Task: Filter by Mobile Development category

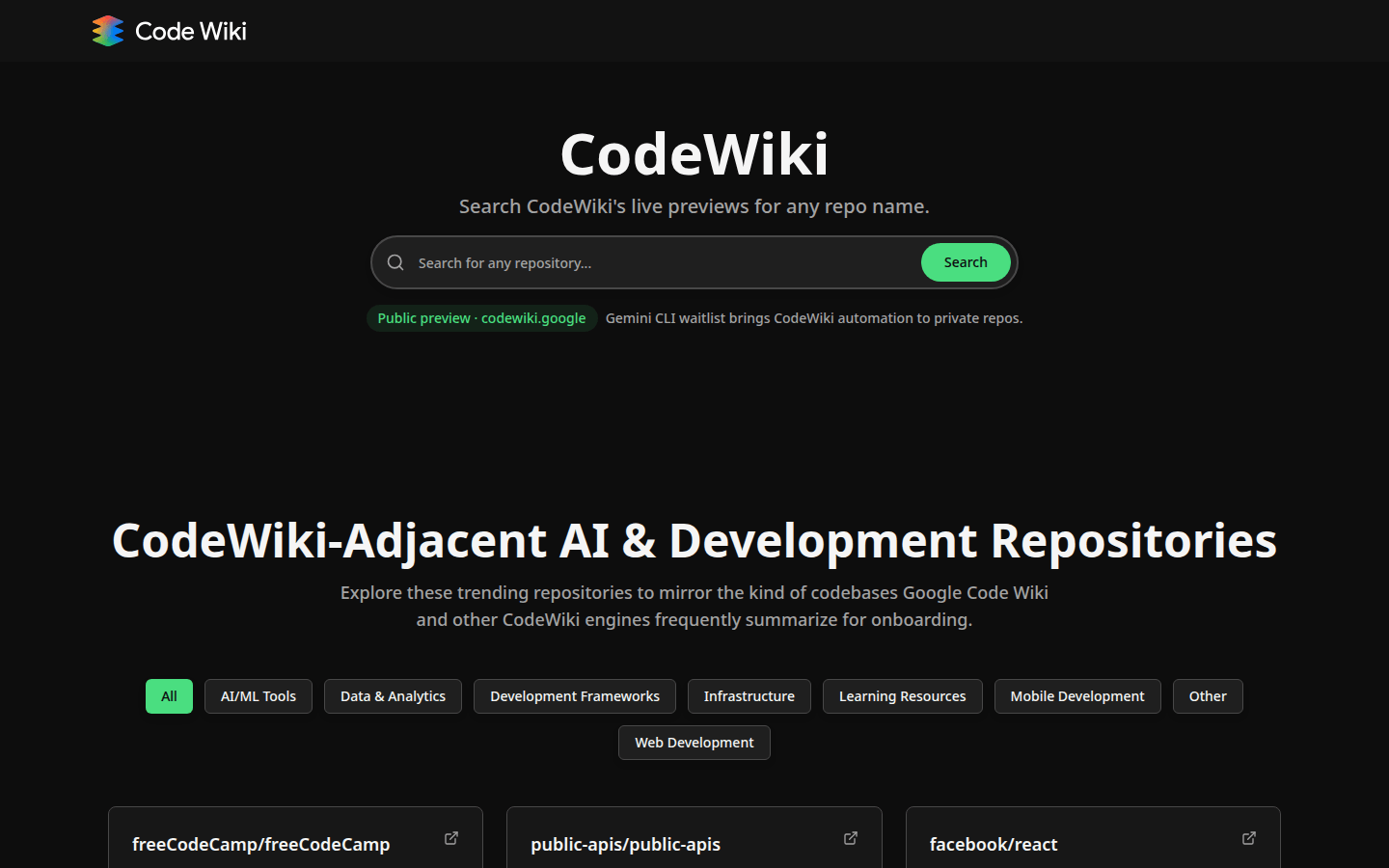Action: (1077, 696)
